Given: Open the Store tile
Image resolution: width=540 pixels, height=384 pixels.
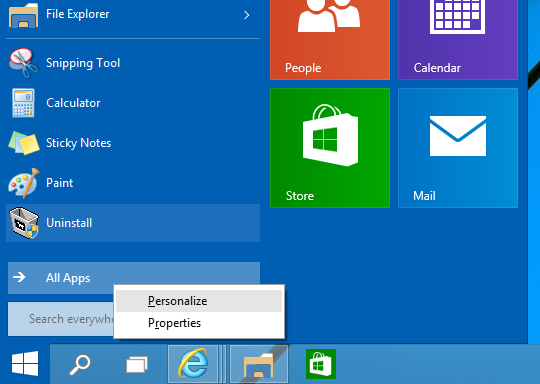Looking at the screenshot, I should pos(330,148).
